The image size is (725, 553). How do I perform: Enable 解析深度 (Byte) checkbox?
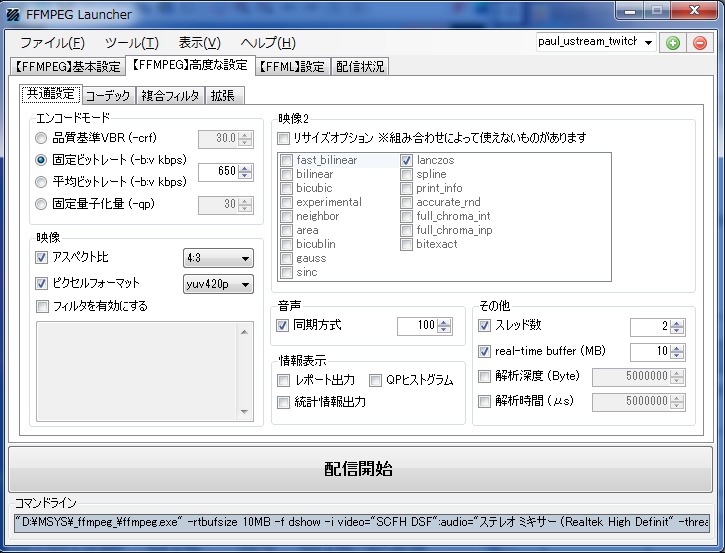click(x=484, y=376)
